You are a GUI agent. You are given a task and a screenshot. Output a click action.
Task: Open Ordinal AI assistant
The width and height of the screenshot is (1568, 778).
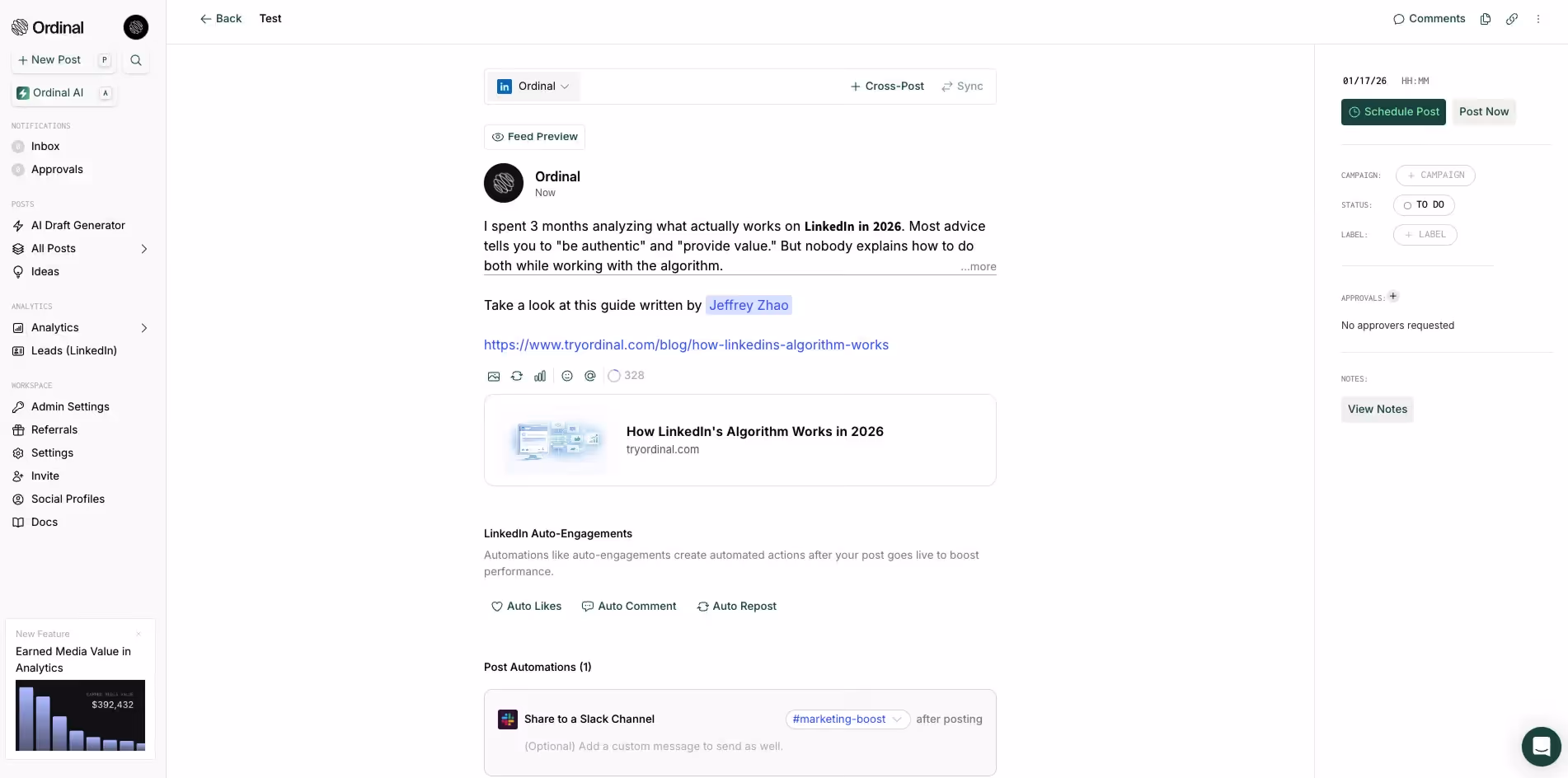tap(64, 93)
